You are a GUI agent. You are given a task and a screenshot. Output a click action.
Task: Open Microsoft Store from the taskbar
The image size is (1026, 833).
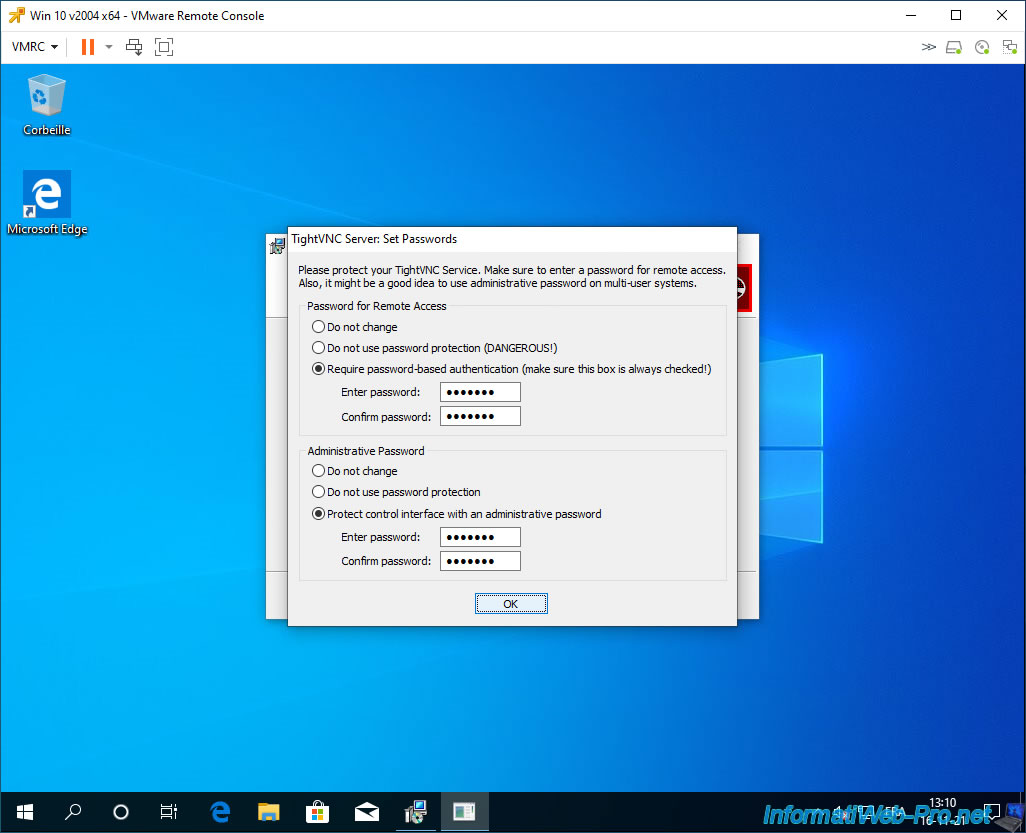(317, 811)
